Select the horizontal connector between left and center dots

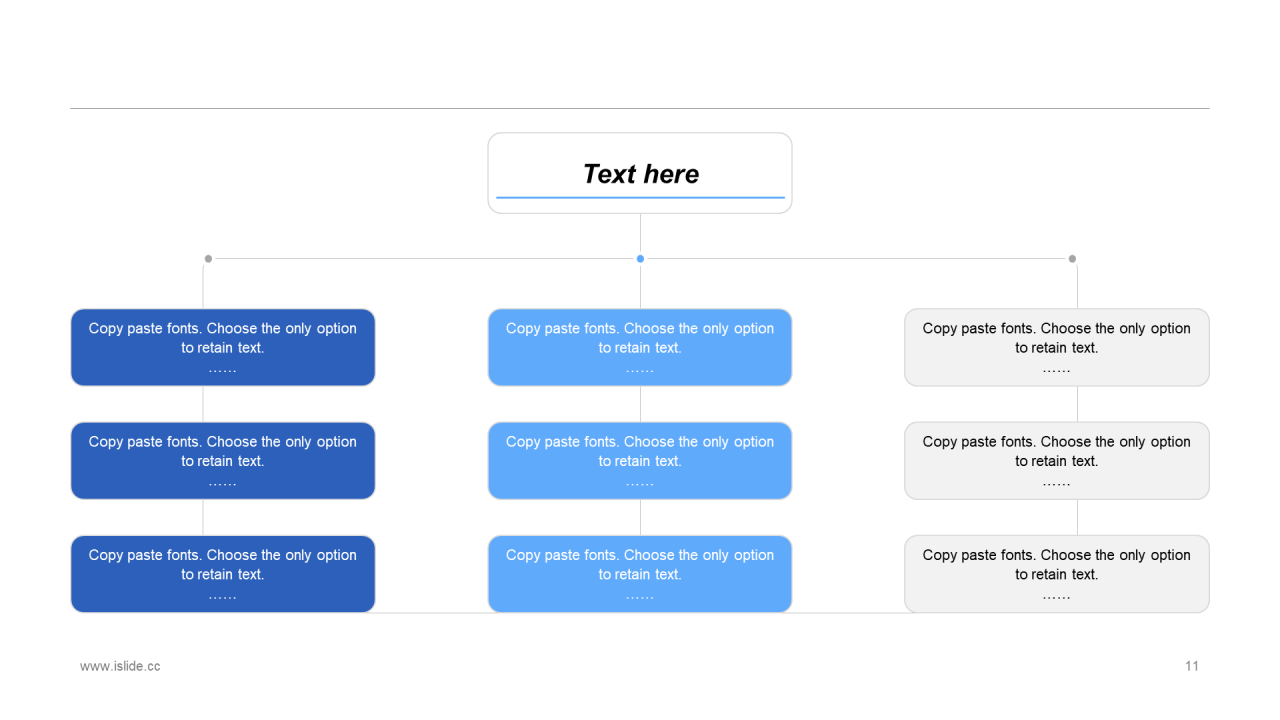pos(424,259)
